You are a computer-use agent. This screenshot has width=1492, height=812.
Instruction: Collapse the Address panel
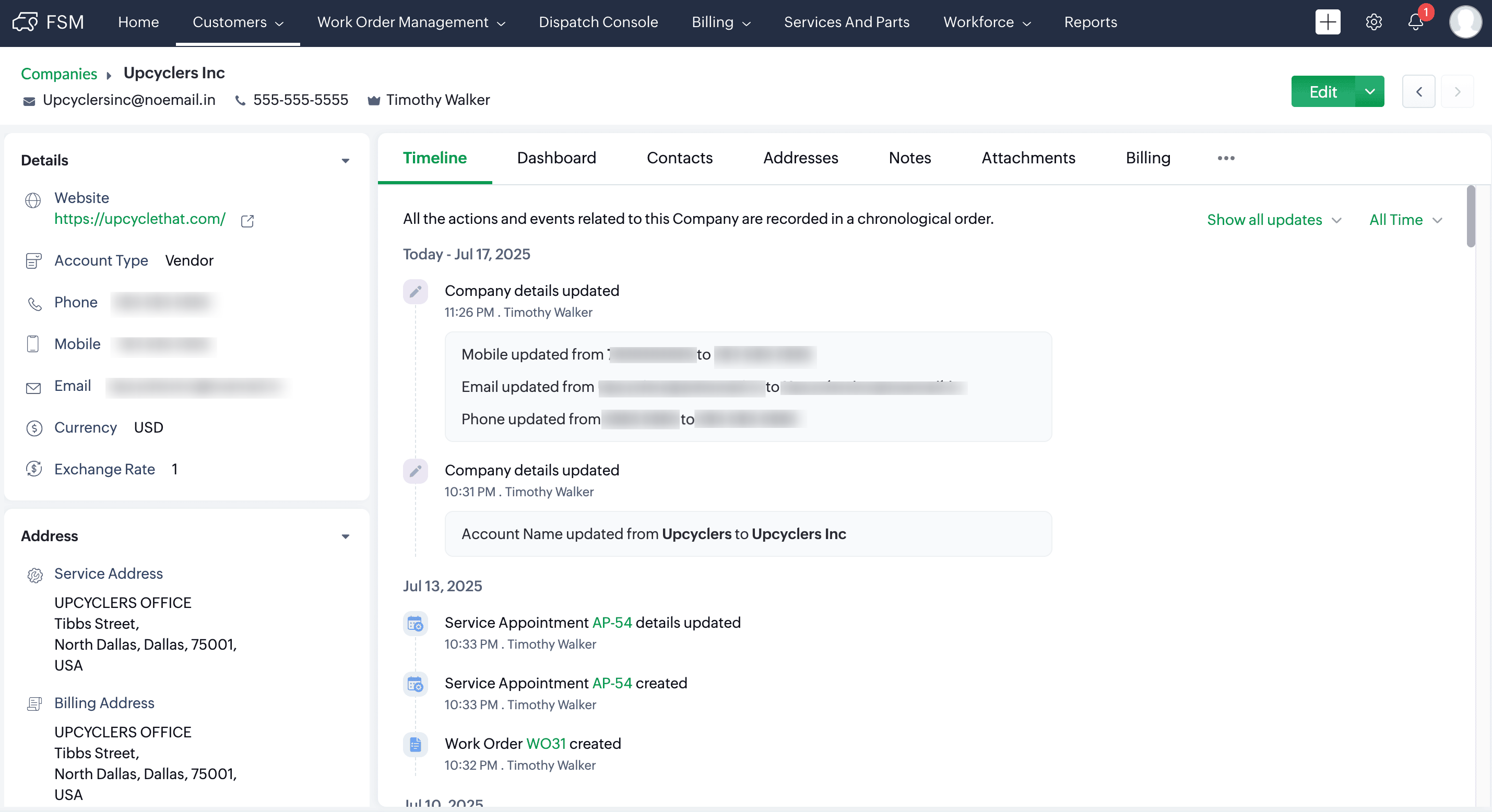345,536
